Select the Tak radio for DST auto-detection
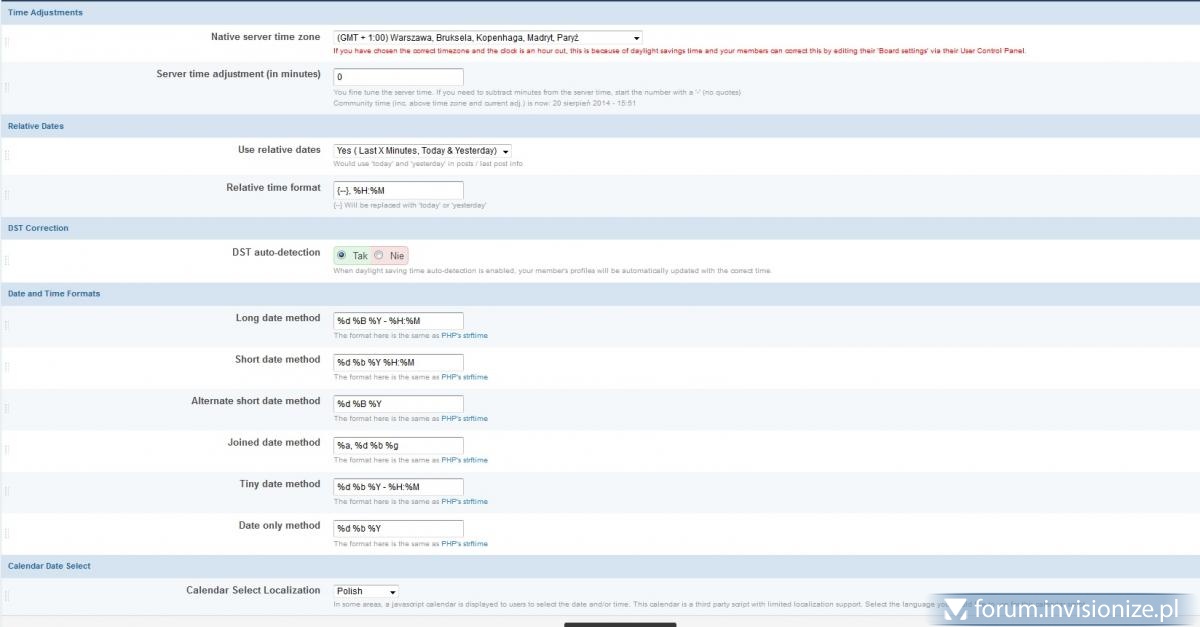Screen dimensions: 1200x627 point(342,255)
